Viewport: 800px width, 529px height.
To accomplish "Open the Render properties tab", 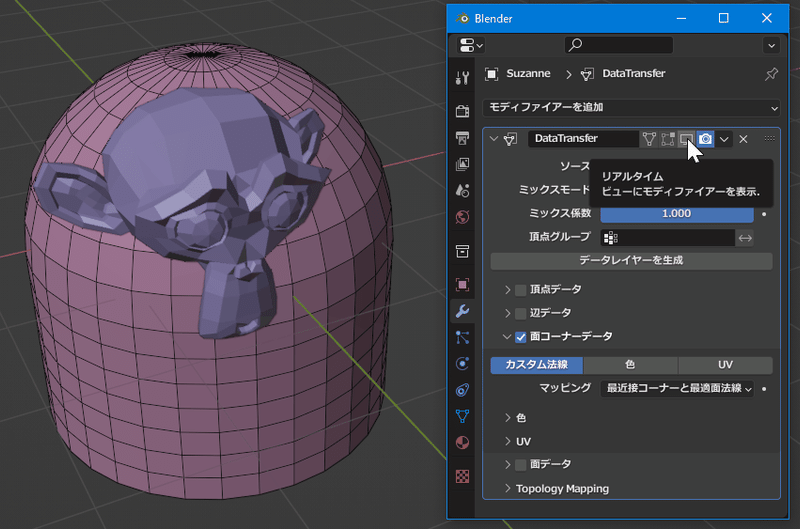I will [462, 111].
